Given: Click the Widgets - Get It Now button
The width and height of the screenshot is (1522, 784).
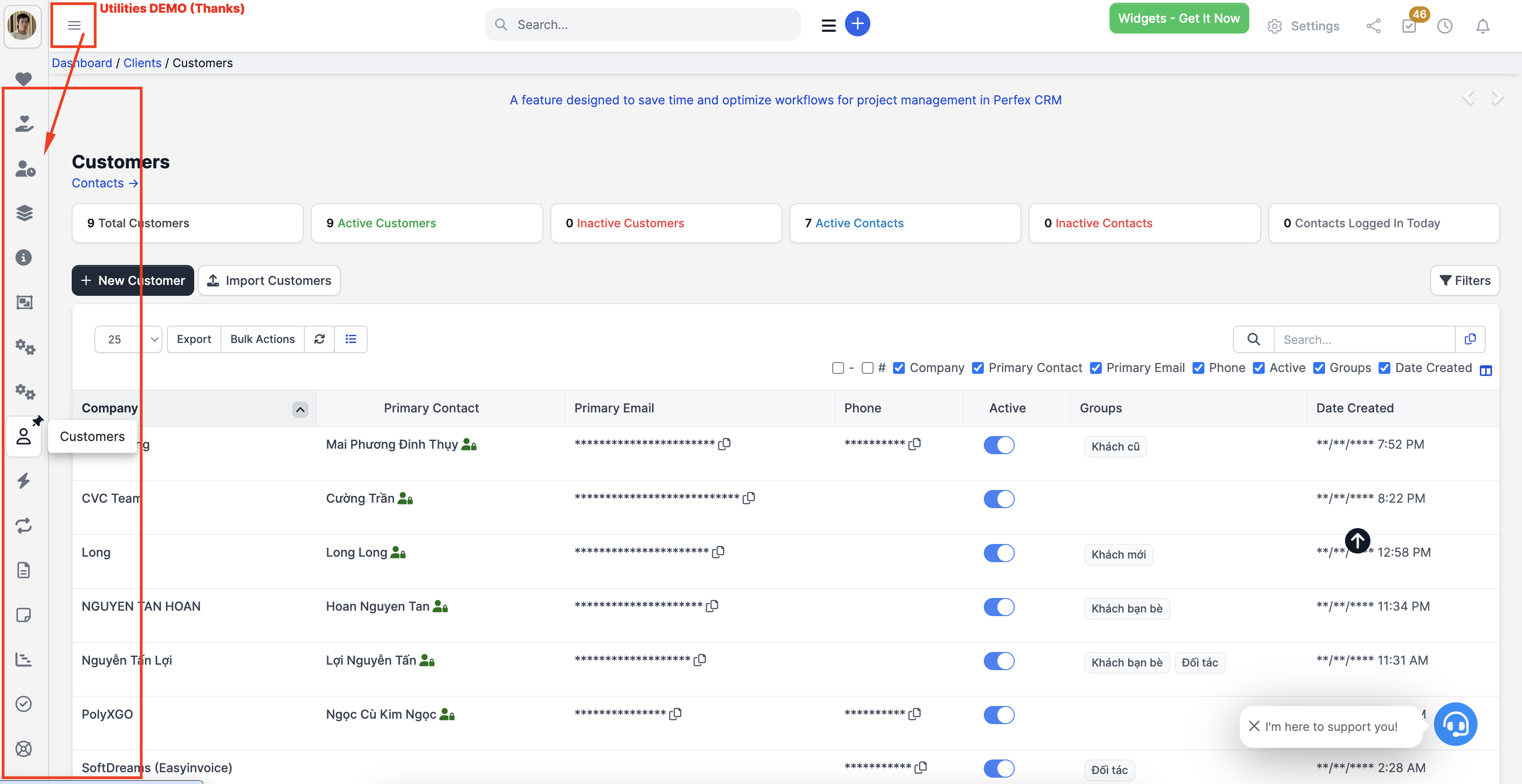Looking at the screenshot, I should tap(1179, 18).
